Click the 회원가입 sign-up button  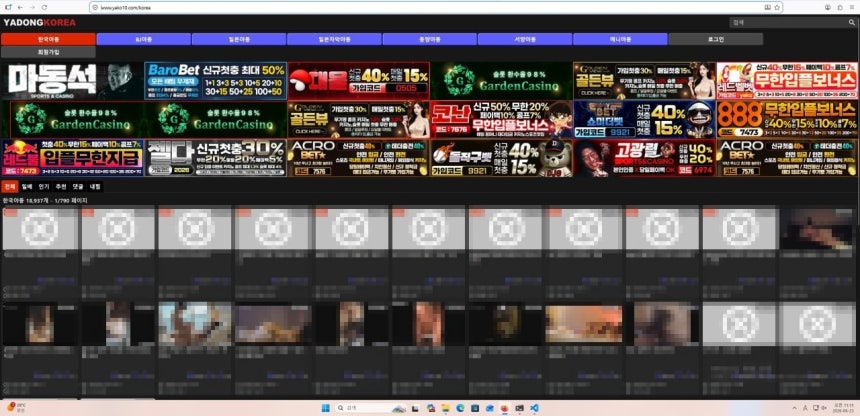tap(48, 52)
